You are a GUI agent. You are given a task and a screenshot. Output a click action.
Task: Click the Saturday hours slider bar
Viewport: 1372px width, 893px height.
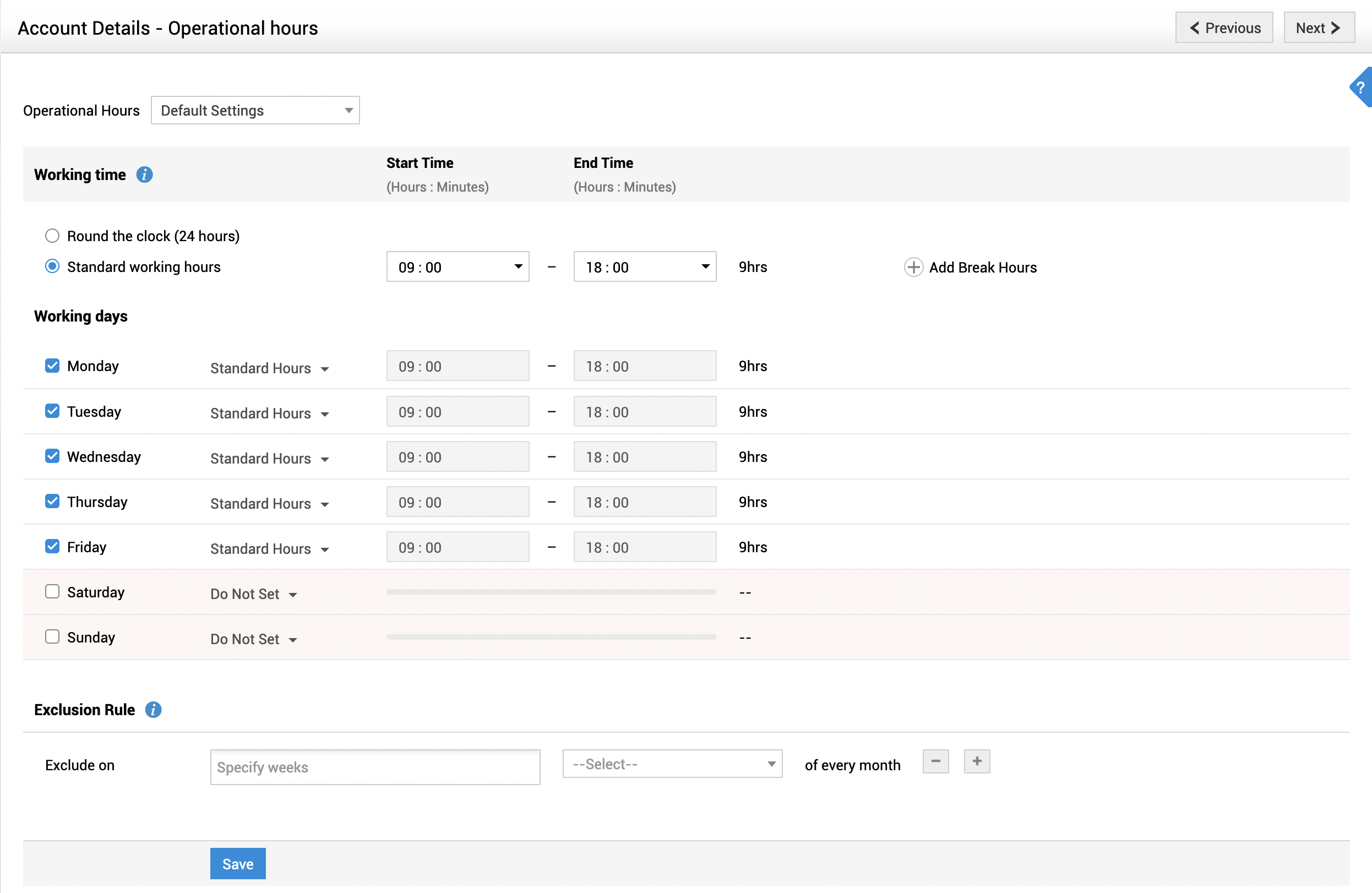click(x=551, y=592)
